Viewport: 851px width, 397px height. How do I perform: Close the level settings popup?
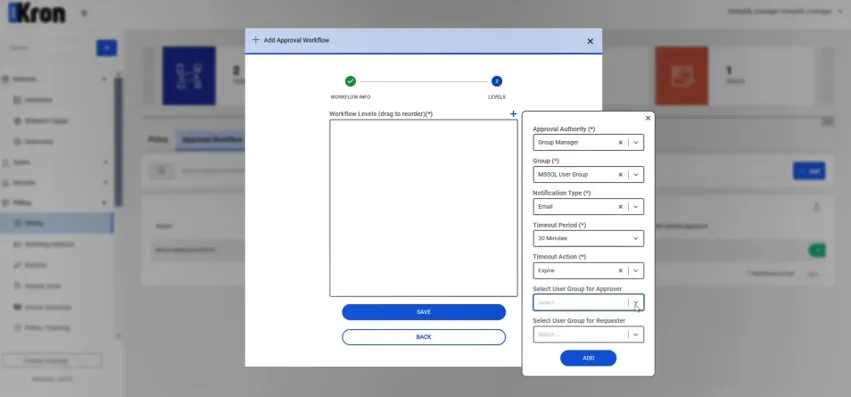(x=647, y=118)
